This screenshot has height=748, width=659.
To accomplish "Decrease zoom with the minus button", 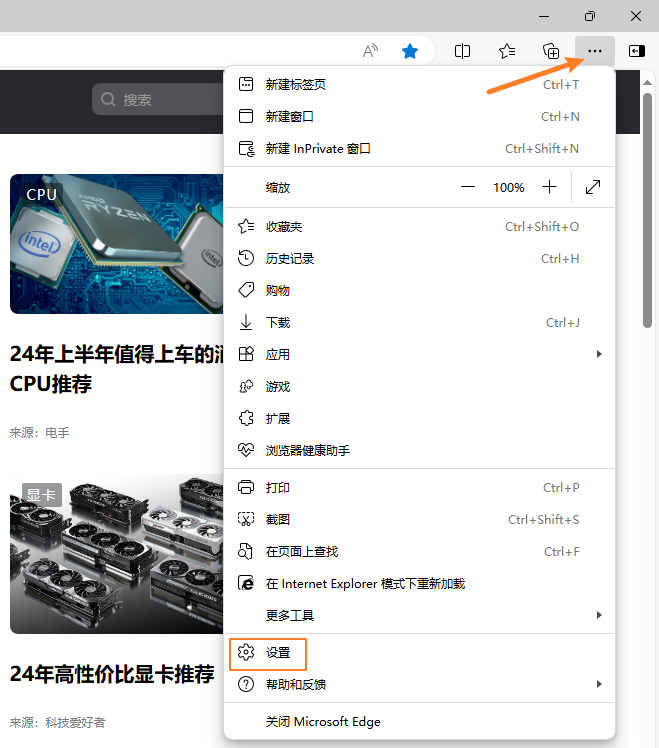I will click(468, 187).
